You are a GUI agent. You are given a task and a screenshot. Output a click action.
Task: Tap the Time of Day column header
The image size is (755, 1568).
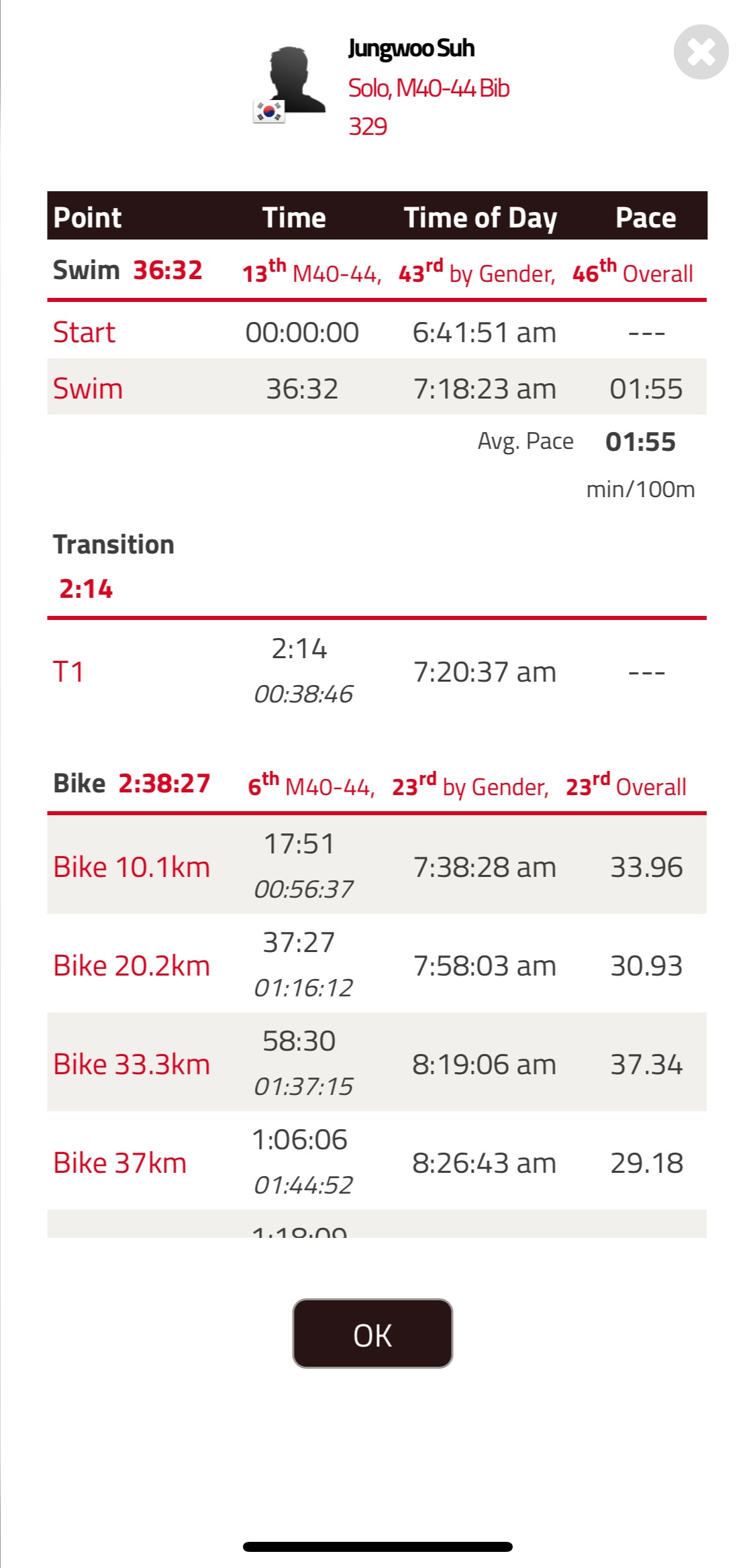pos(481,217)
